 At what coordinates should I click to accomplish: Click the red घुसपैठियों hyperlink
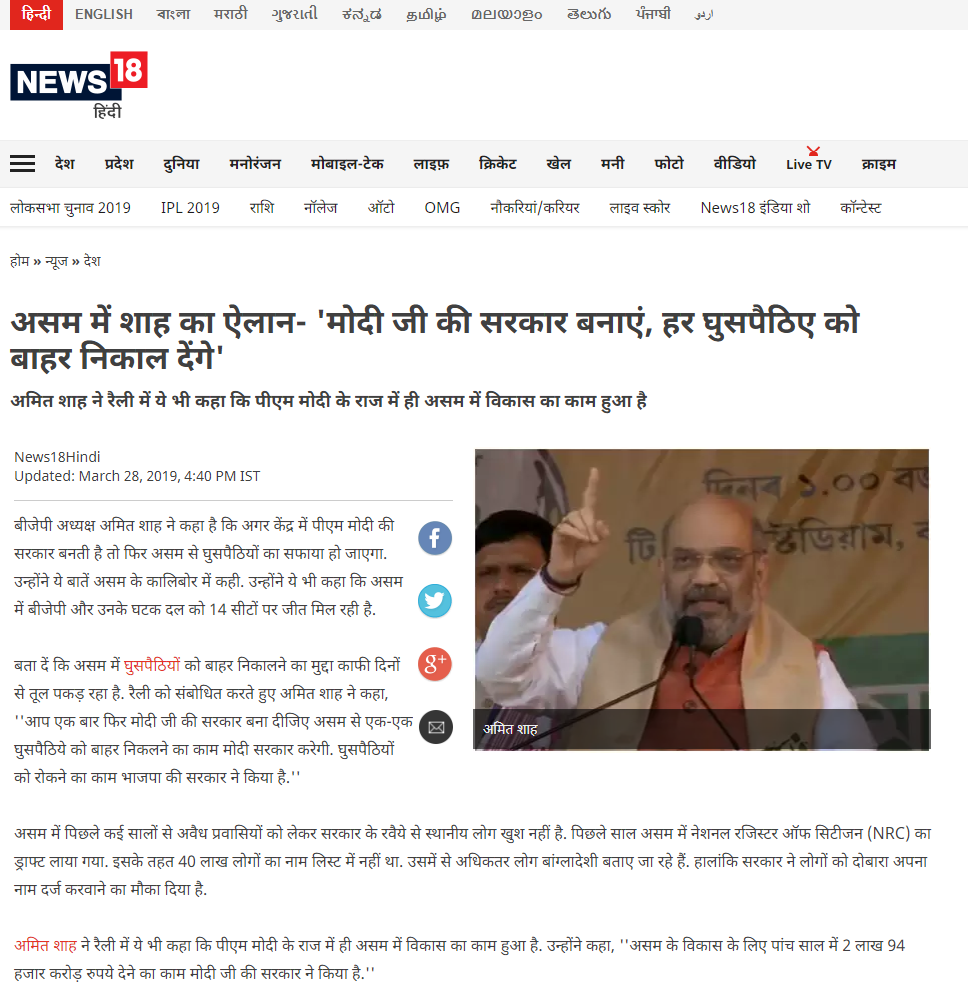click(x=152, y=665)
